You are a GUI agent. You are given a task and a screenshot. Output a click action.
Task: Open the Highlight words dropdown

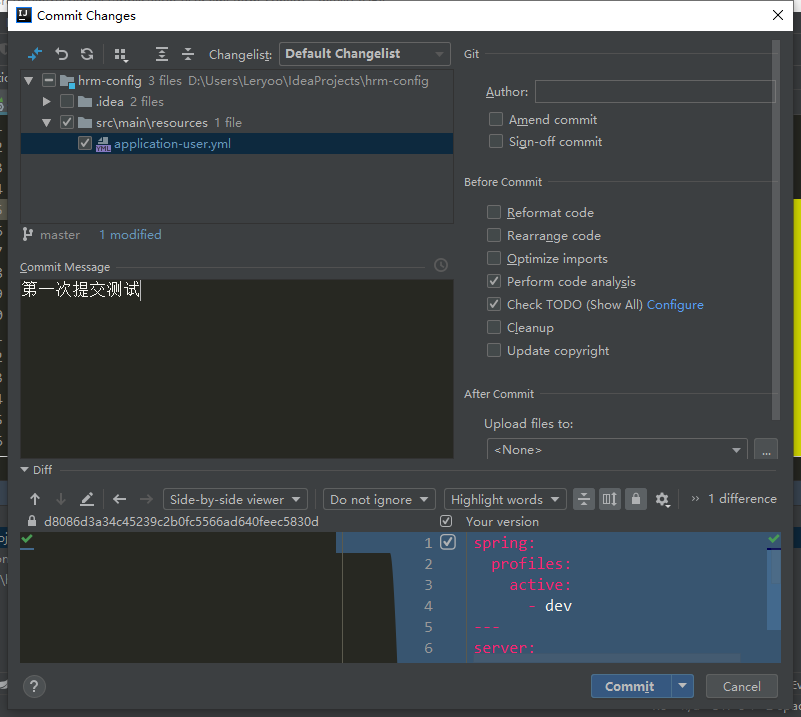click(x=505, y=499)
